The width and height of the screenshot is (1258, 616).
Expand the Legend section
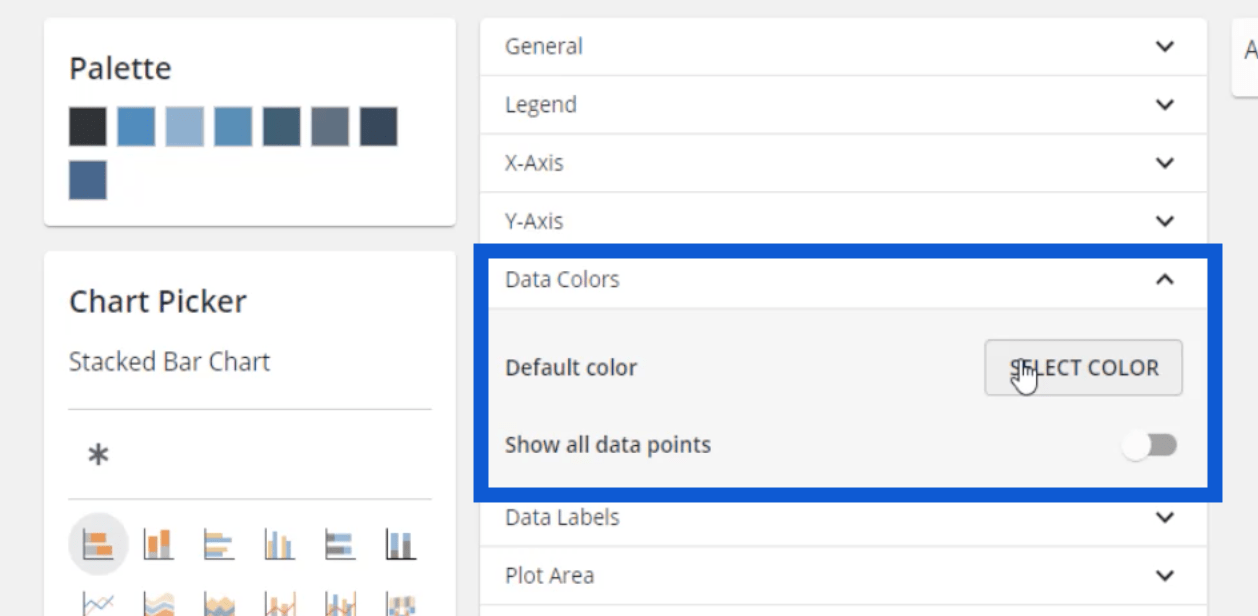point(843,104)
